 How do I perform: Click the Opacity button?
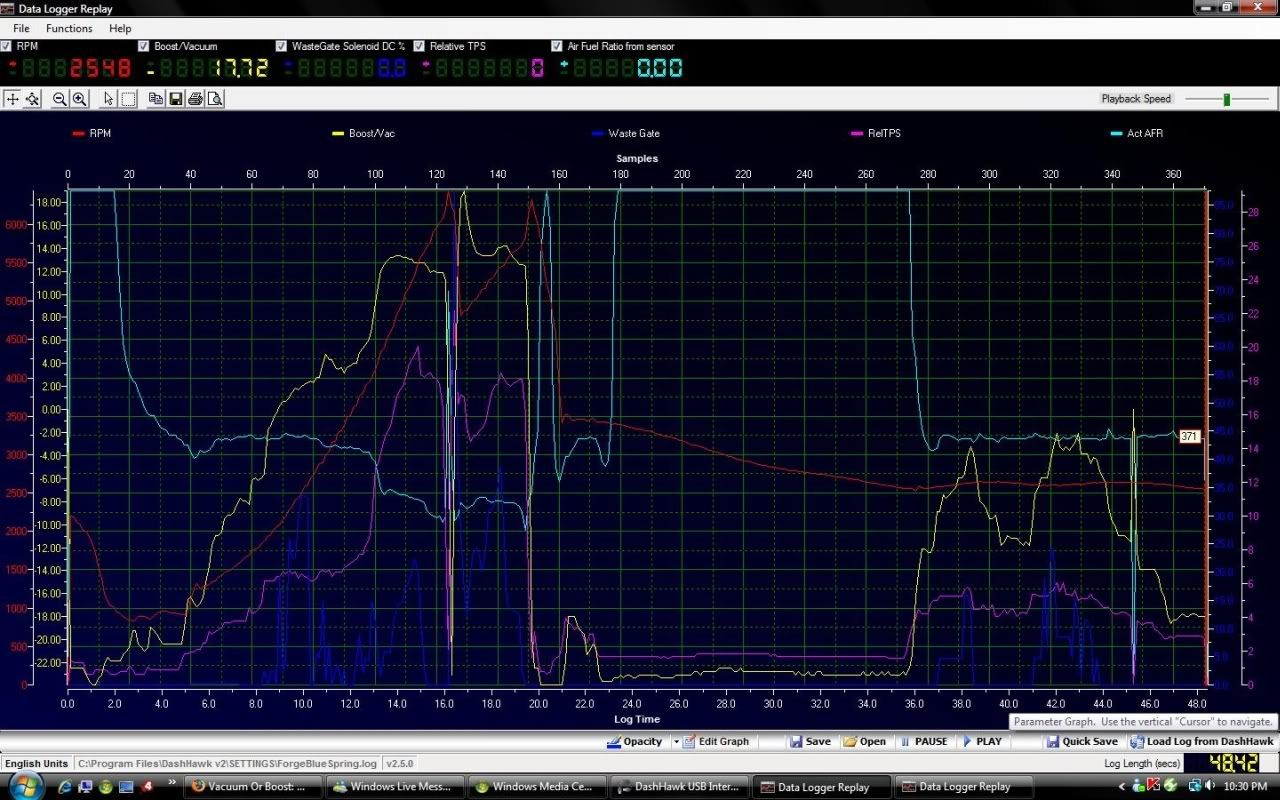pyautogui.click(x=635, y=742)
